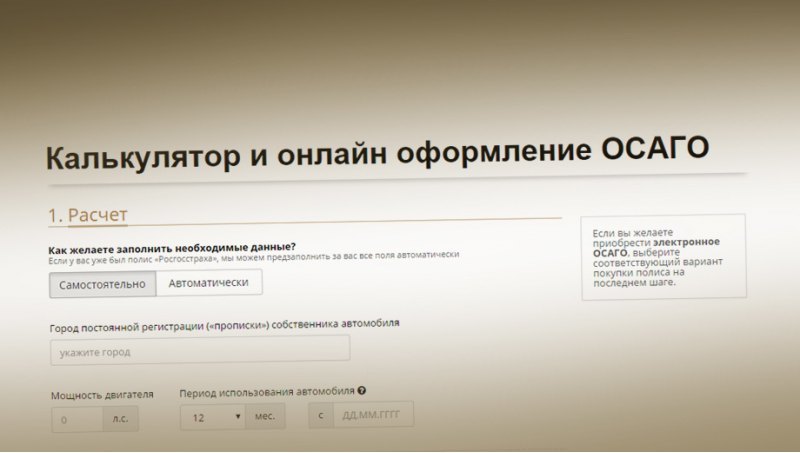Click the Период использования автомобиля label
The height and width of the screenshot is (453, 800).
(x=267, y=392)
